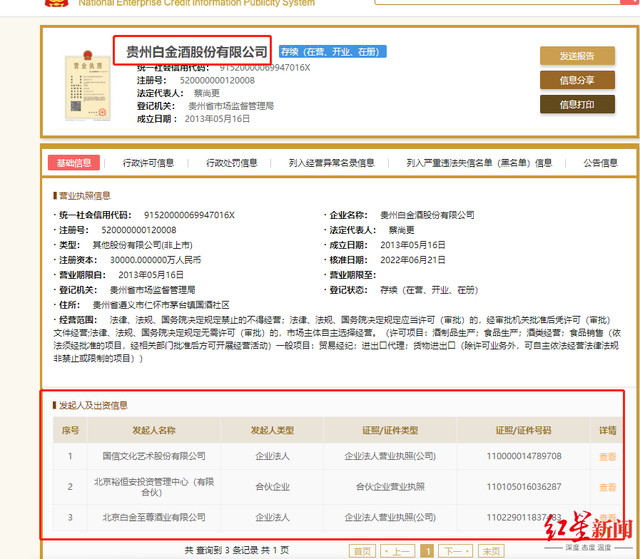Click the 上一 previous page button
This screenshot has height=559, width=640.
click(x=398, y=551)
